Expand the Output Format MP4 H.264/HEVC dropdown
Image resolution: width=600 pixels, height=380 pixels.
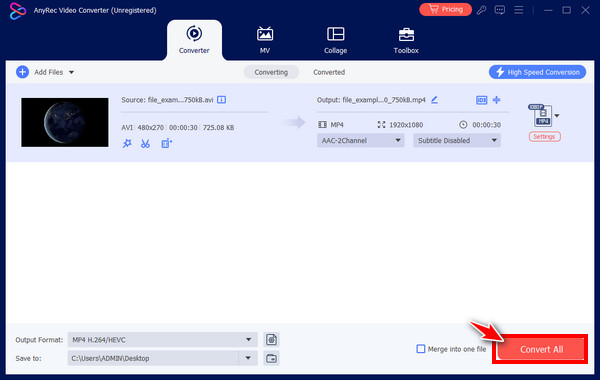pos(162,339)
